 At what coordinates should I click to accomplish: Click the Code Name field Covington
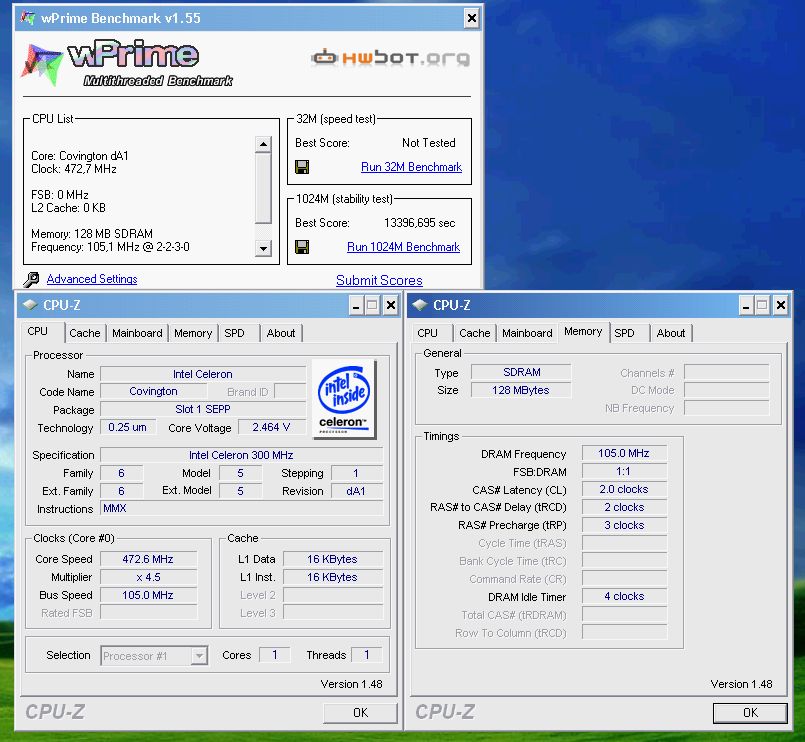click(x=153, y=391)
